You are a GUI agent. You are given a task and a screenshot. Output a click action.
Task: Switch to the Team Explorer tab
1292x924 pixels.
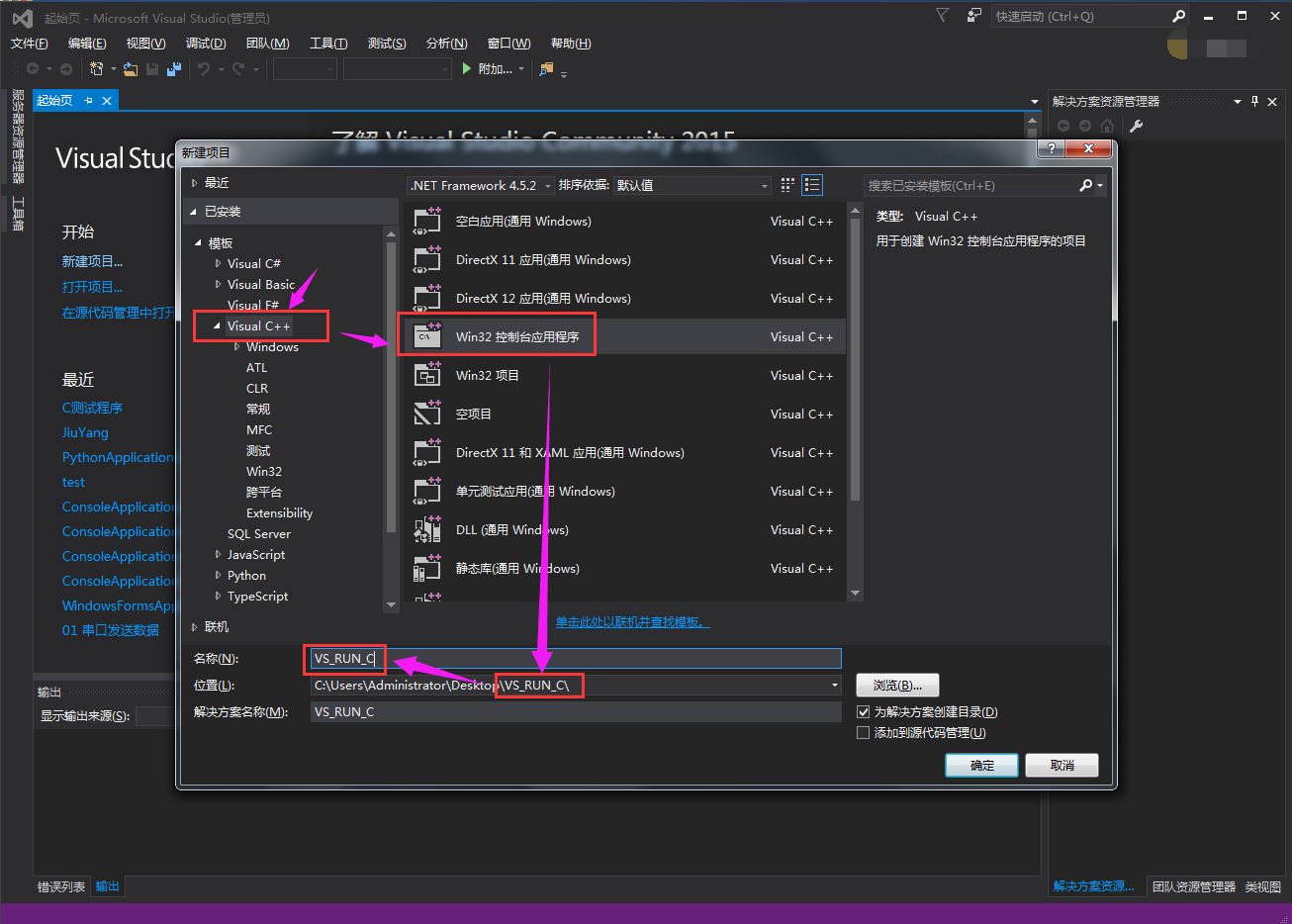click(1194, 886)
